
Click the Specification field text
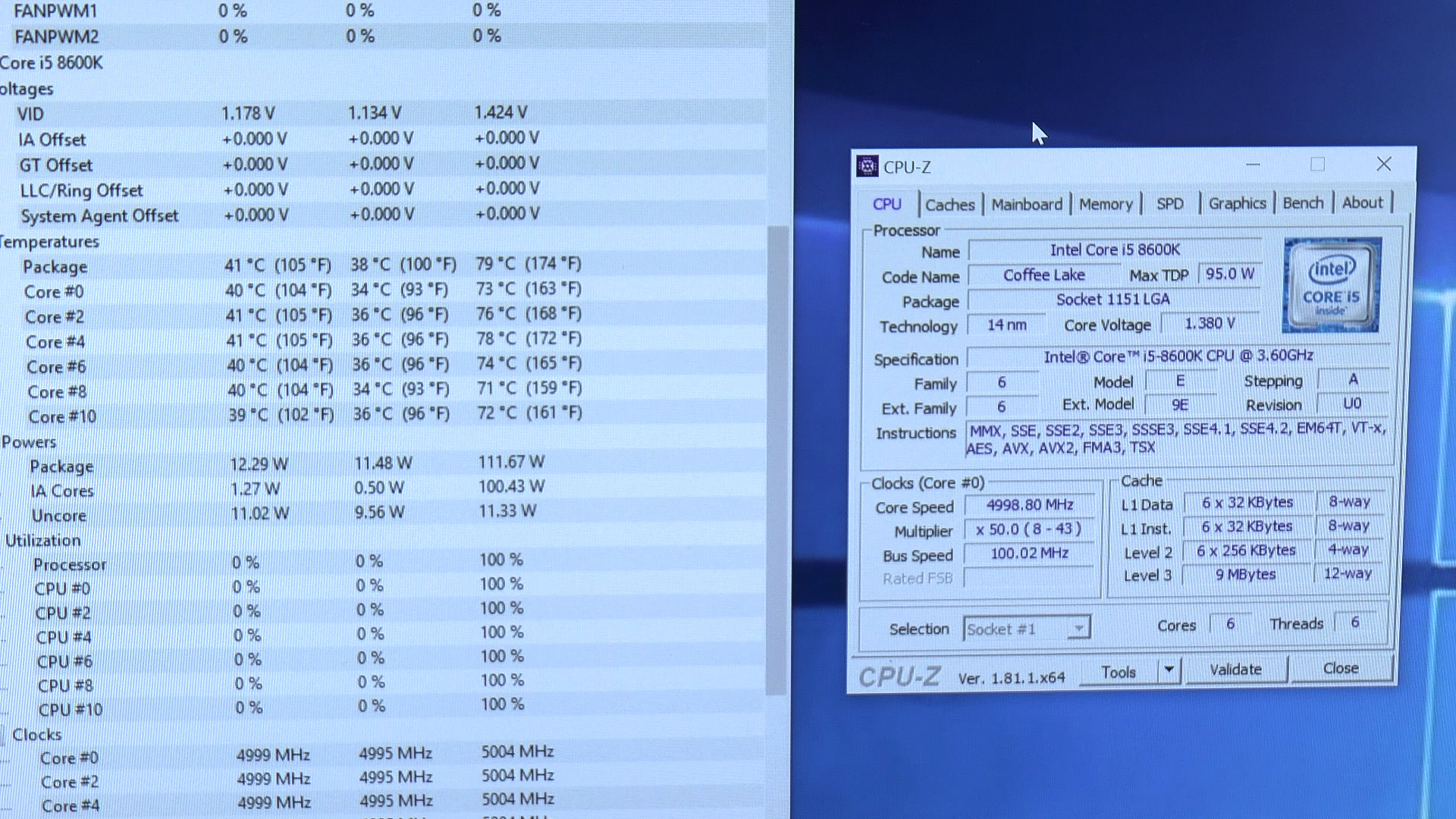(x=1178, y=356)
